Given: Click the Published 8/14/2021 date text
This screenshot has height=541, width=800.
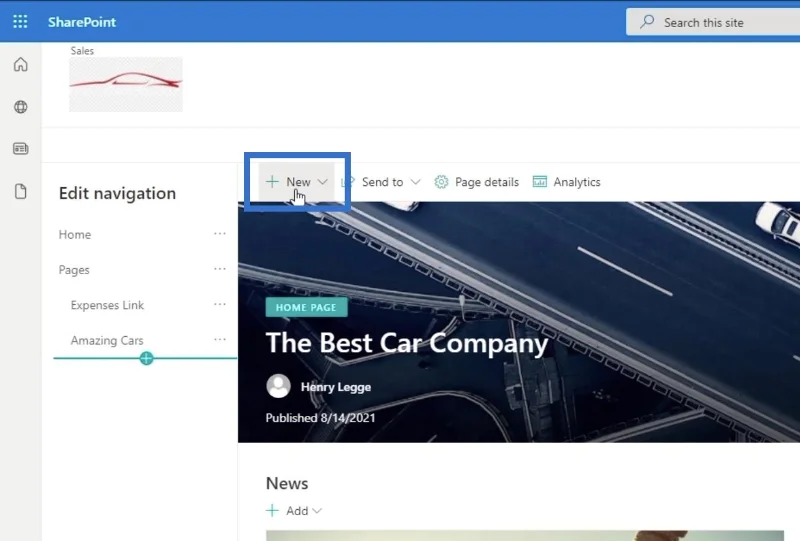Looking at the screenshot, I should tap(320, 417).
